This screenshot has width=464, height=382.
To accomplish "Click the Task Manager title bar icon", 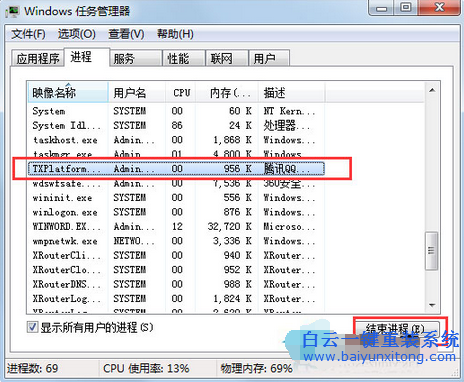I will tap(13, 11).
